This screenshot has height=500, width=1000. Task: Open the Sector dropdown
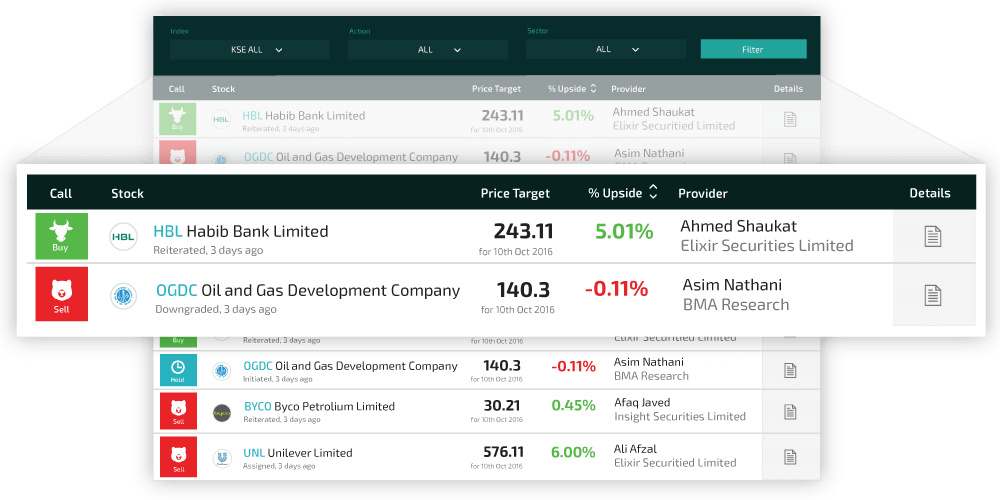606,49
